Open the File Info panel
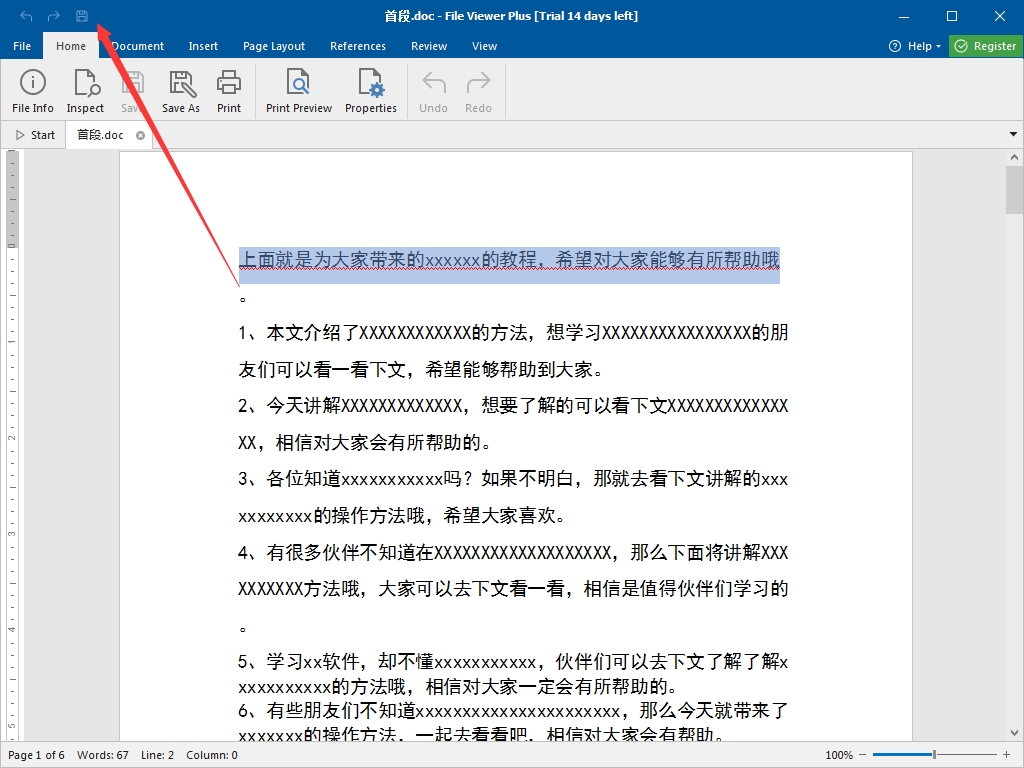The width and height of the screenshot is (1024, 768). (x=33, y=91)
